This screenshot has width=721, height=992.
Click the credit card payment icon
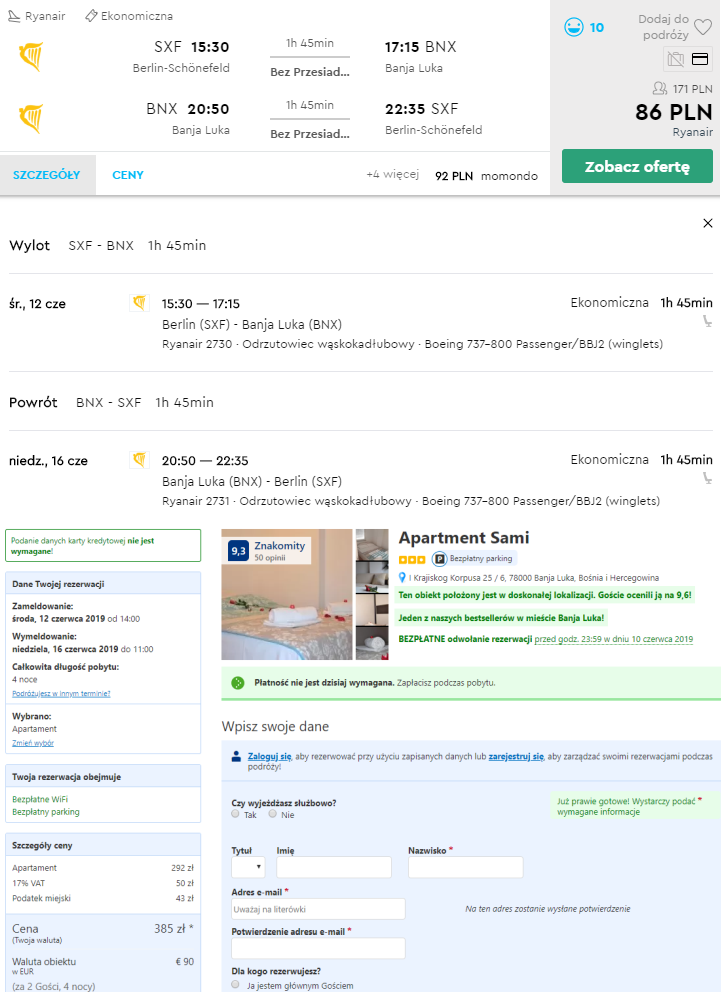click(x=699, y=59)
